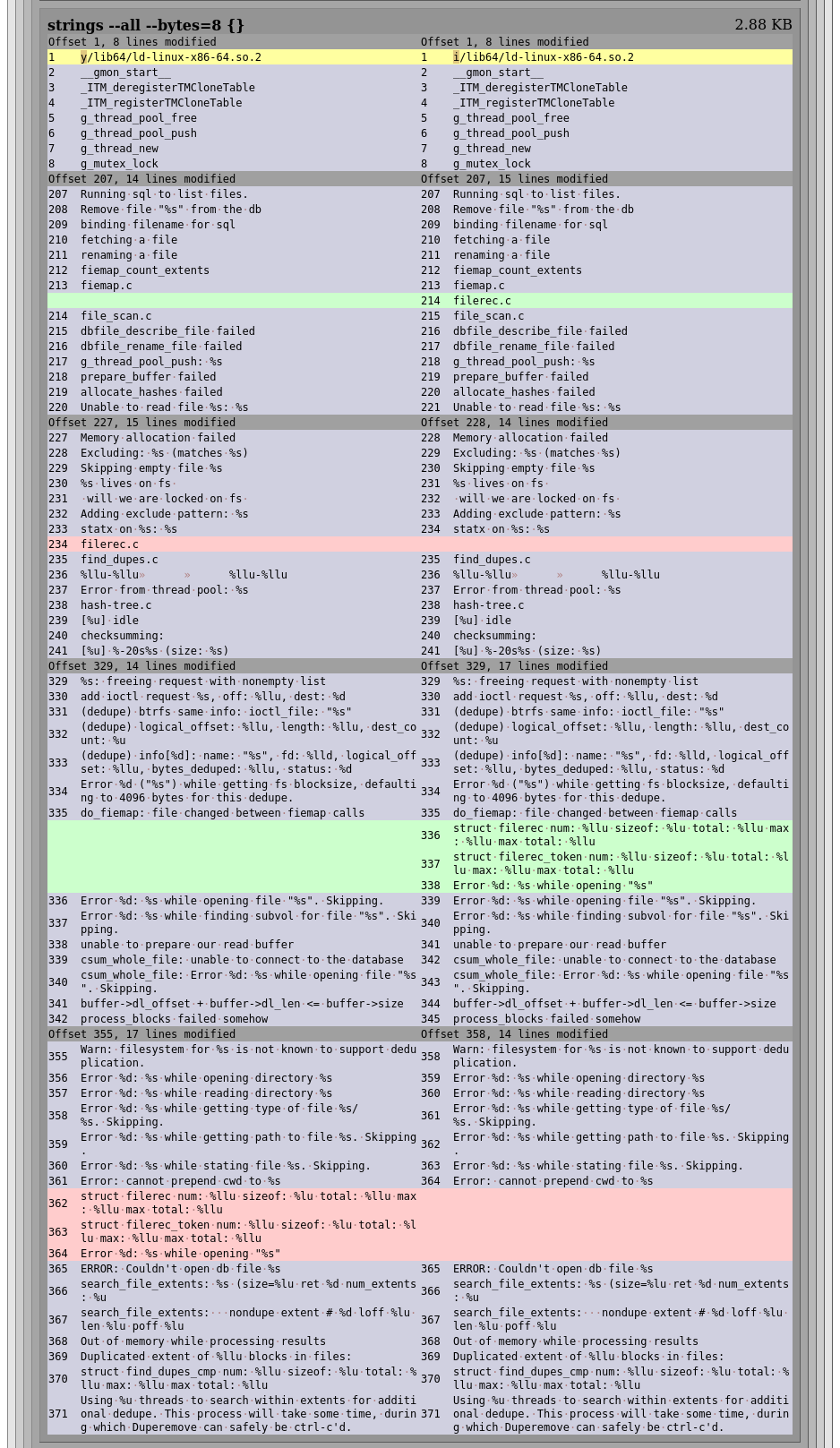Viewport: 840px width, 1448px height.
Task: Click the 'strings --all --bytes=8 {}' diff header
Action: 146,25
